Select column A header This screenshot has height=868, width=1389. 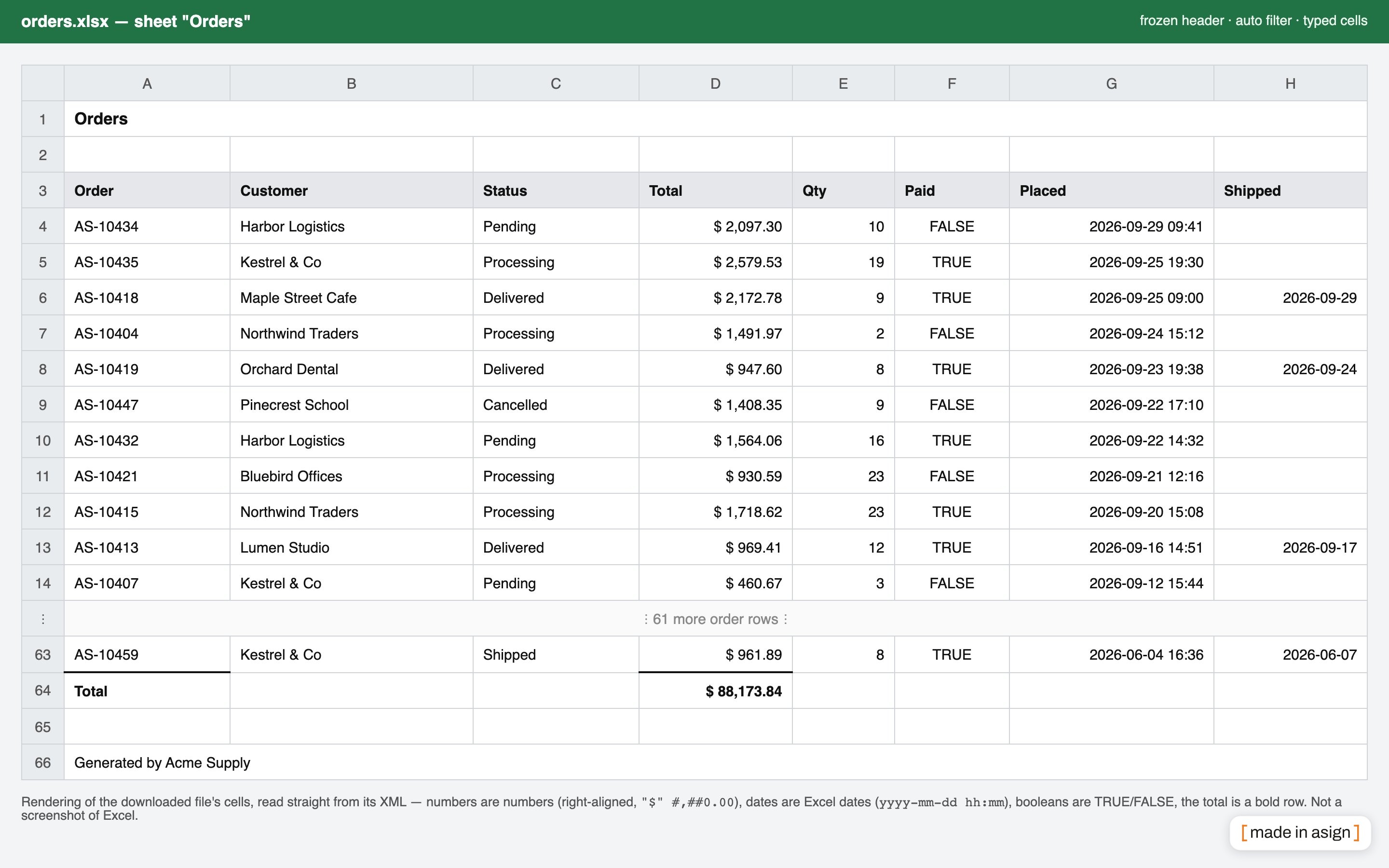pos(147,83)
